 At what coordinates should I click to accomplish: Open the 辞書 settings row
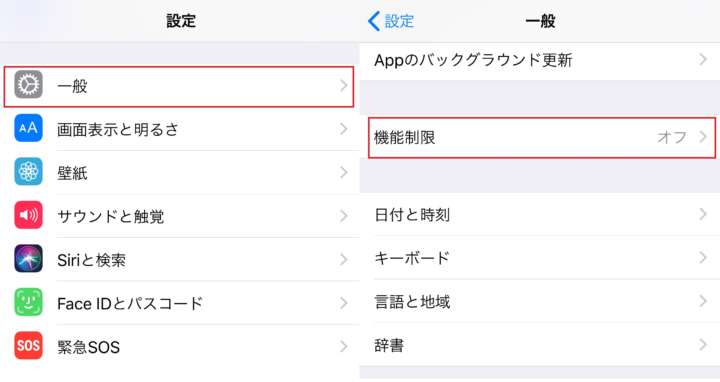540,345
